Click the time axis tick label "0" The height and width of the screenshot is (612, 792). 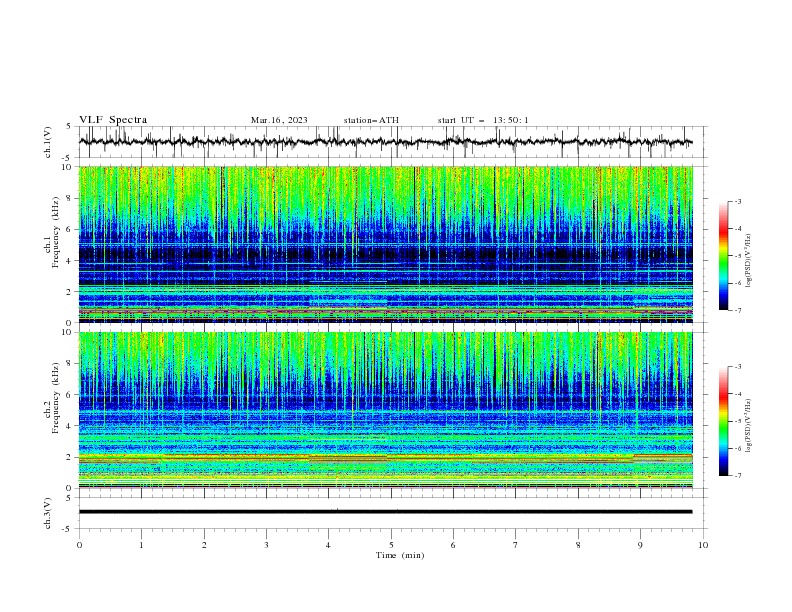[x=79, y=545]
